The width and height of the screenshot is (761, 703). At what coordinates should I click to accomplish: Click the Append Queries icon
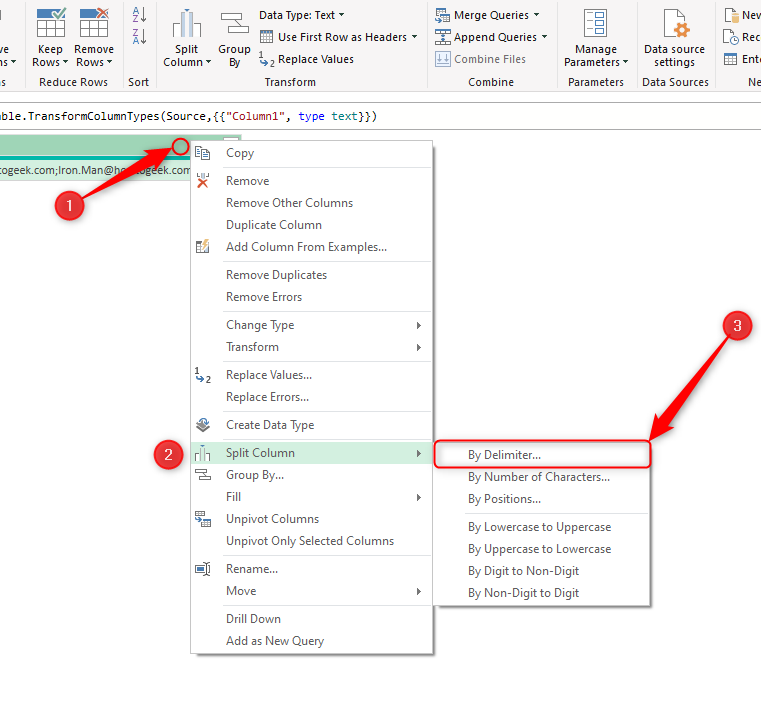click(442, 37)
